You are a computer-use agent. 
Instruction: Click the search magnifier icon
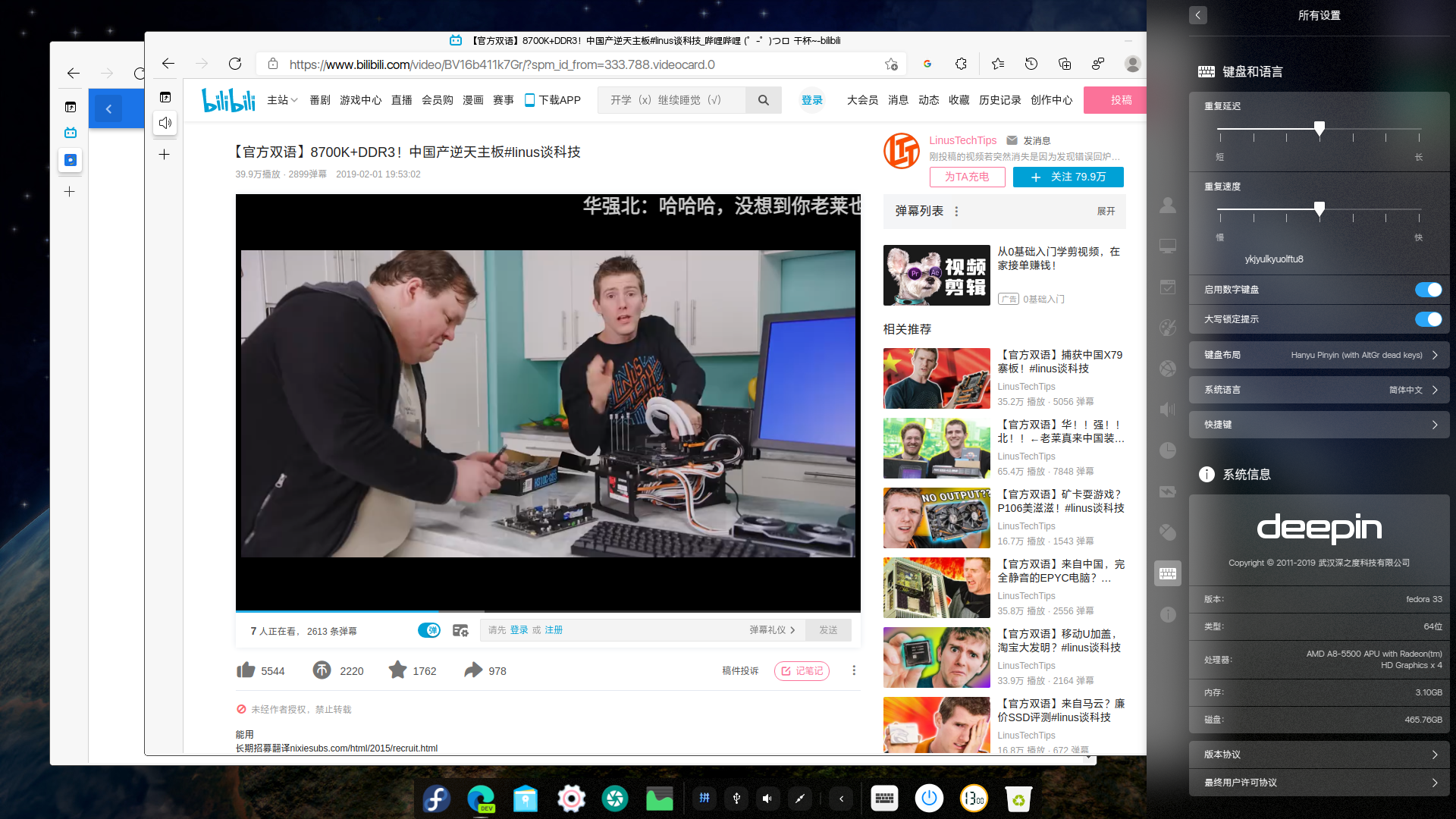[x=763, y=100]
